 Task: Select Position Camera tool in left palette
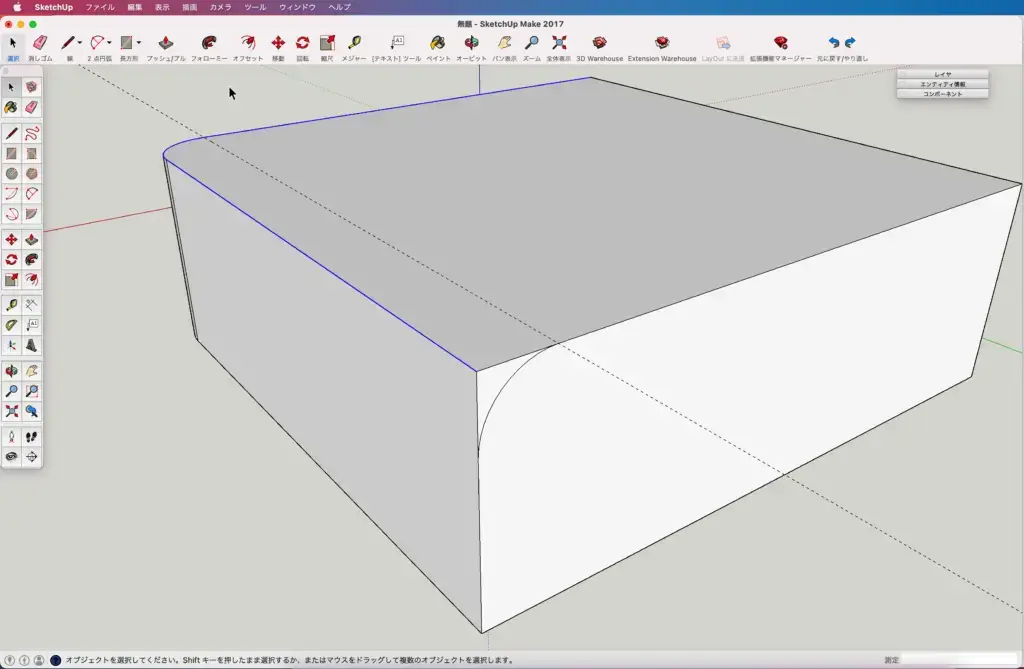(11, 437)
